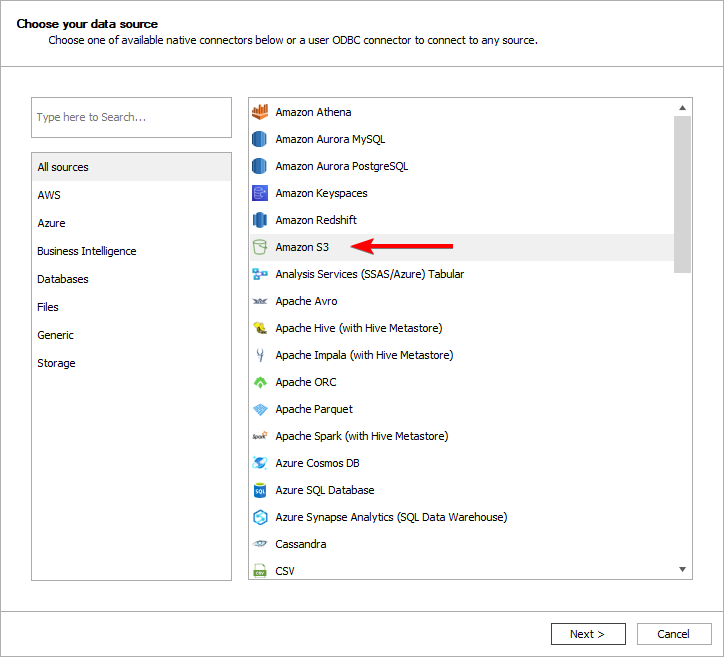This screenshot has height=657, width=724.
Task: Click the Apache Impala icon
Action: [260, 355]
